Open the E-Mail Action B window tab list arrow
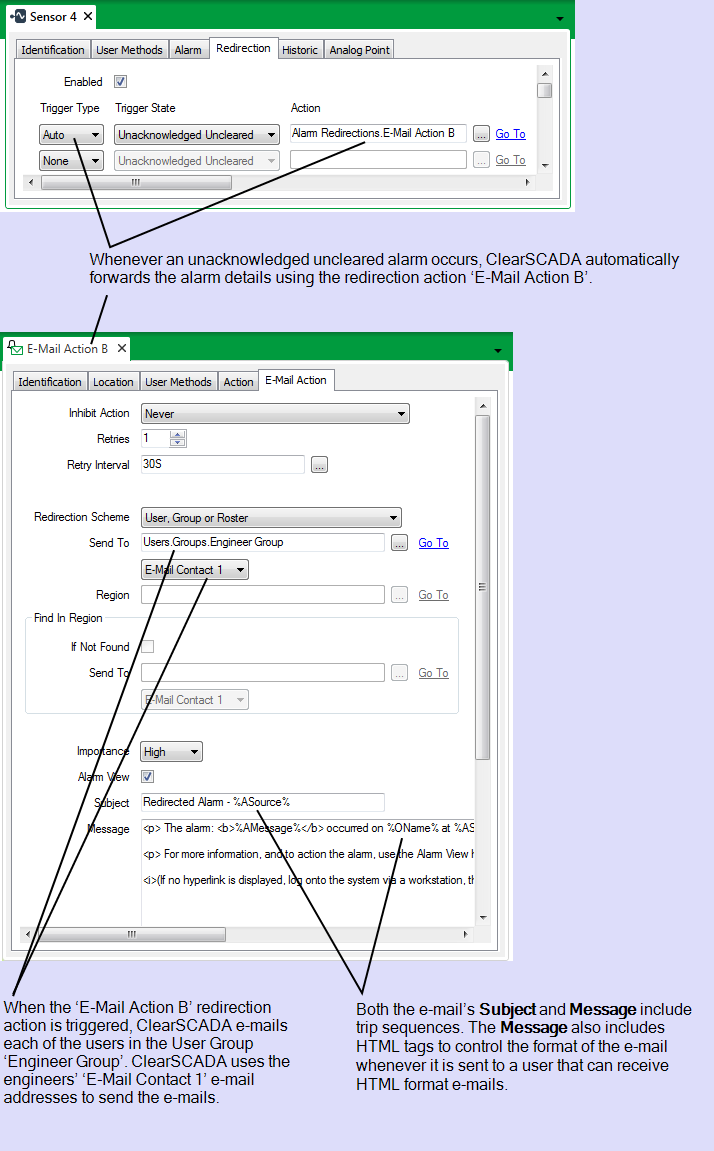This screenshot has width=714, height=1151. [x=498, y=351]
